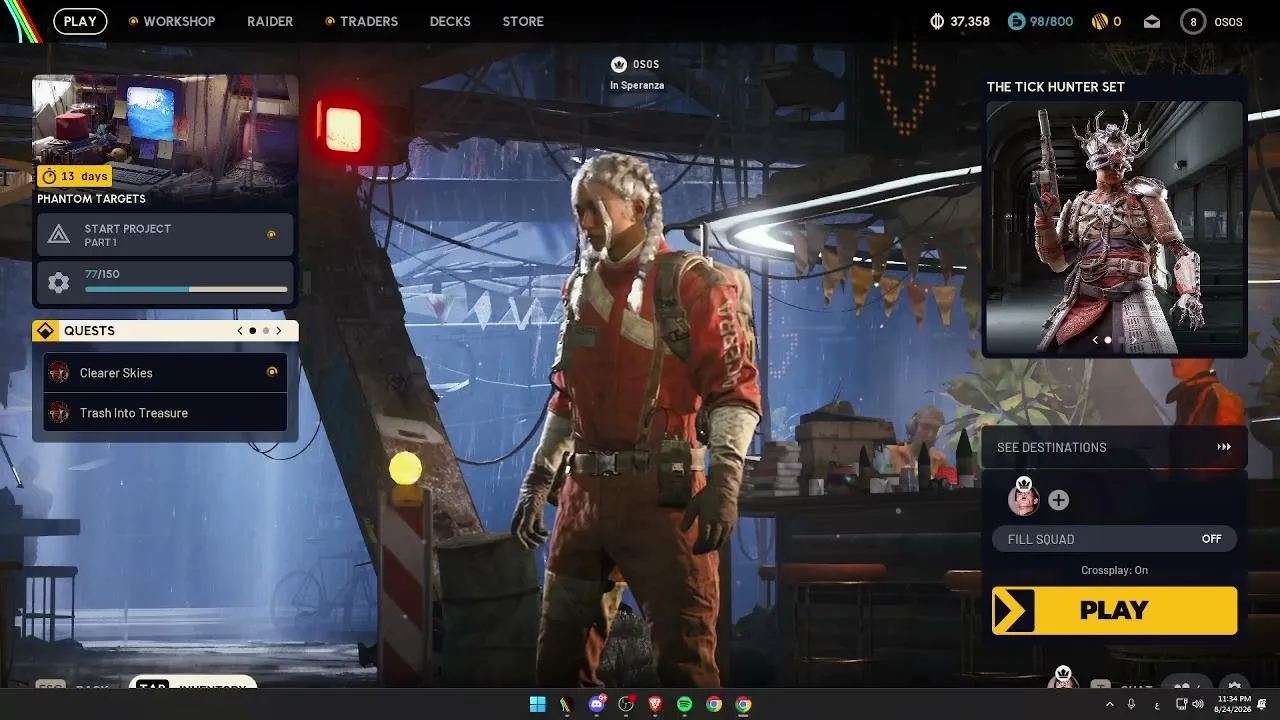The image size is (1280, 720).
Task: Add a squad member with plus icon
Action: 1059,500
